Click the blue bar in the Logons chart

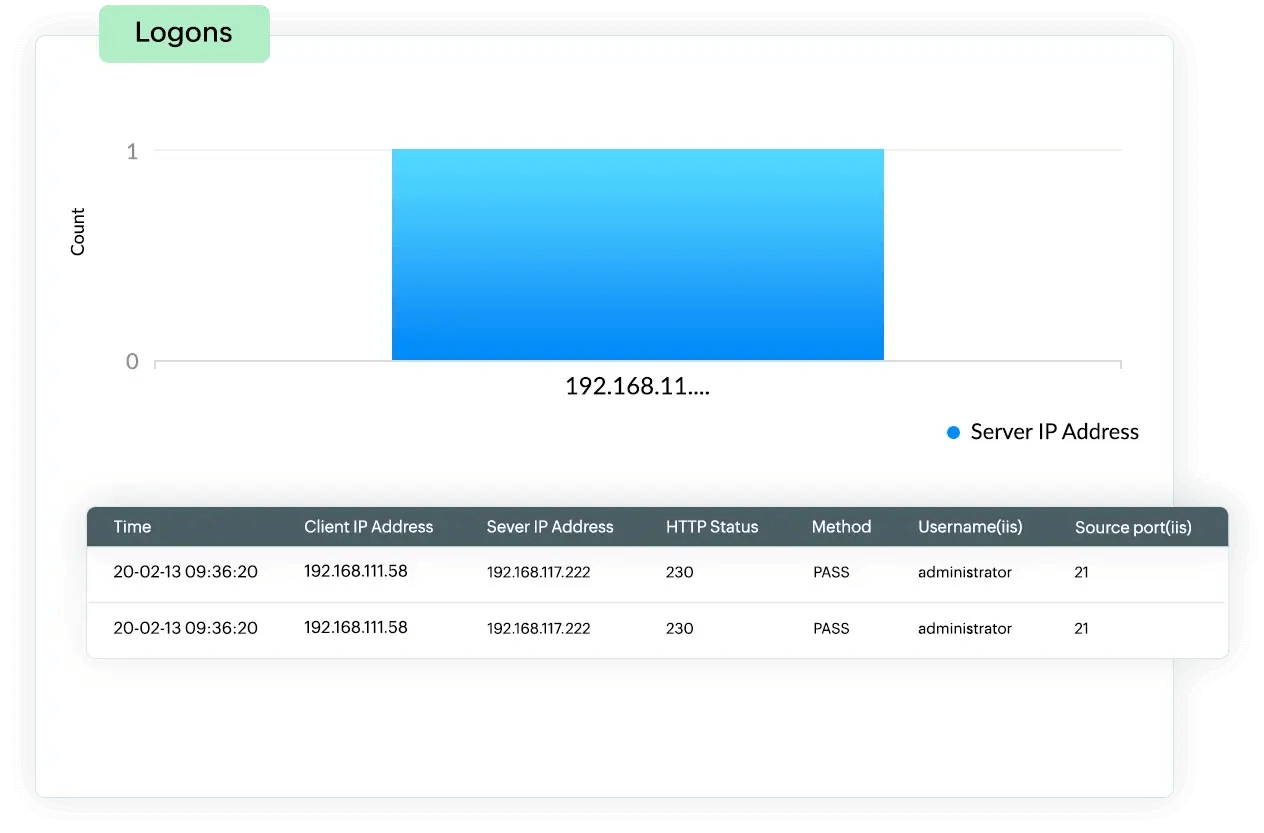(638, 254)
